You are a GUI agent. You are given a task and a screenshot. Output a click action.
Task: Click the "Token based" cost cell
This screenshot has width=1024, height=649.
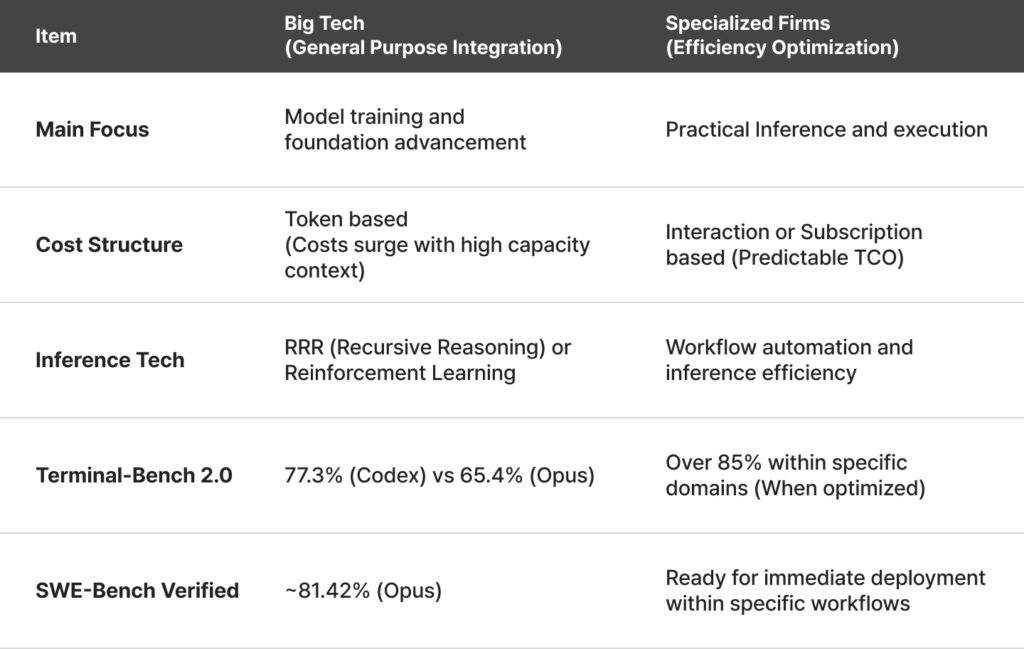(x=346, y=219)
